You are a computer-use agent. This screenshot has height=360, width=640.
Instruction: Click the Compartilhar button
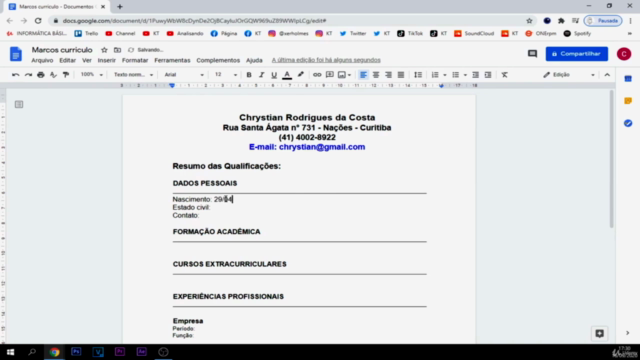[x=577, y=54]
